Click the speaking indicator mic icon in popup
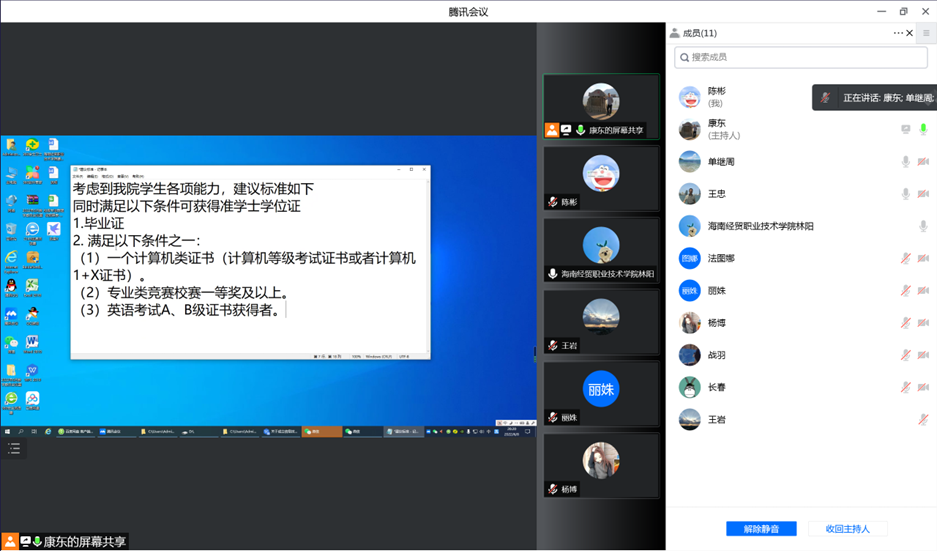Screen dimensions: 937x551 coord(825,98)
